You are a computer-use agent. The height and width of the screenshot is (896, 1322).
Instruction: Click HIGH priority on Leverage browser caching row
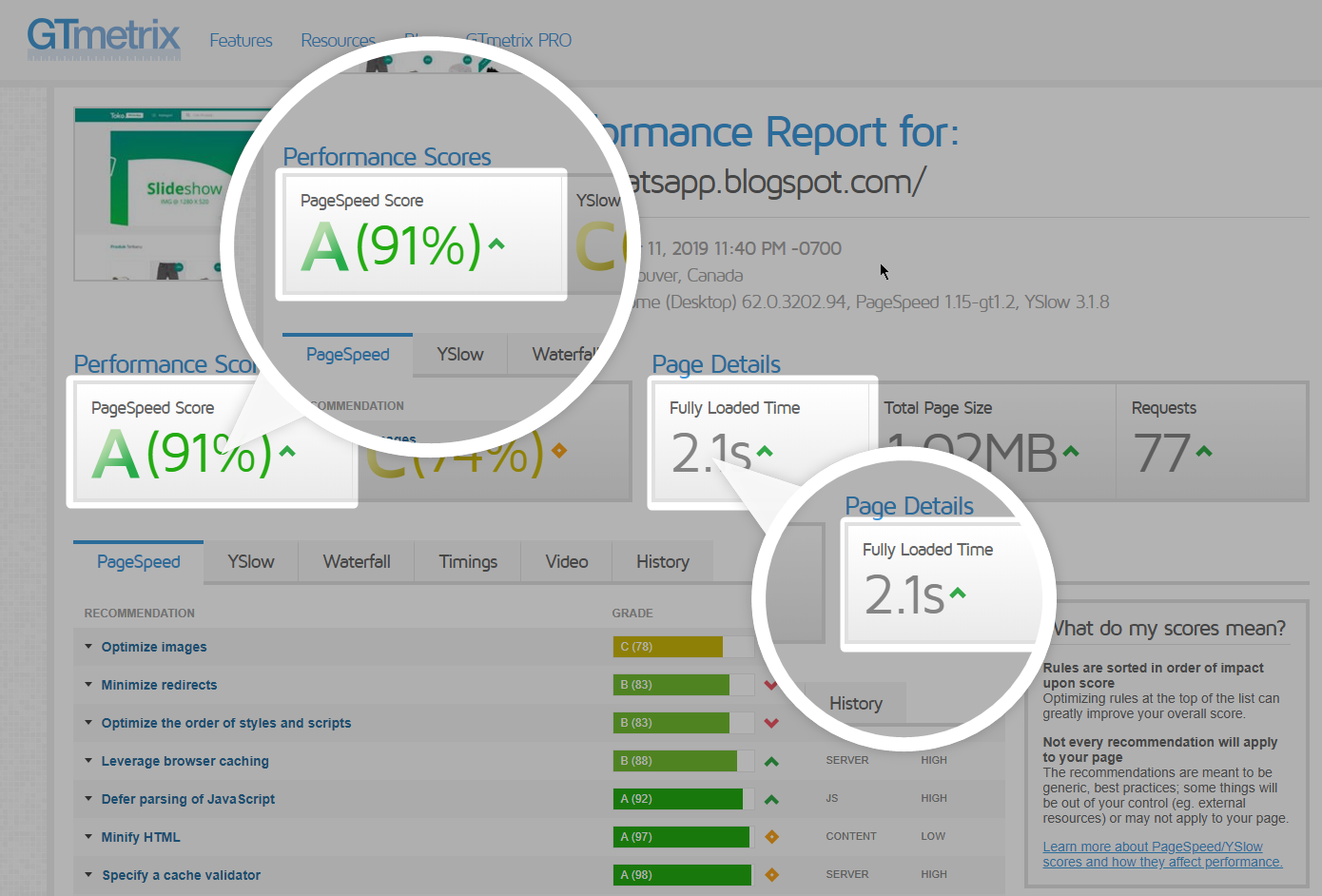[x=934, y=760]
